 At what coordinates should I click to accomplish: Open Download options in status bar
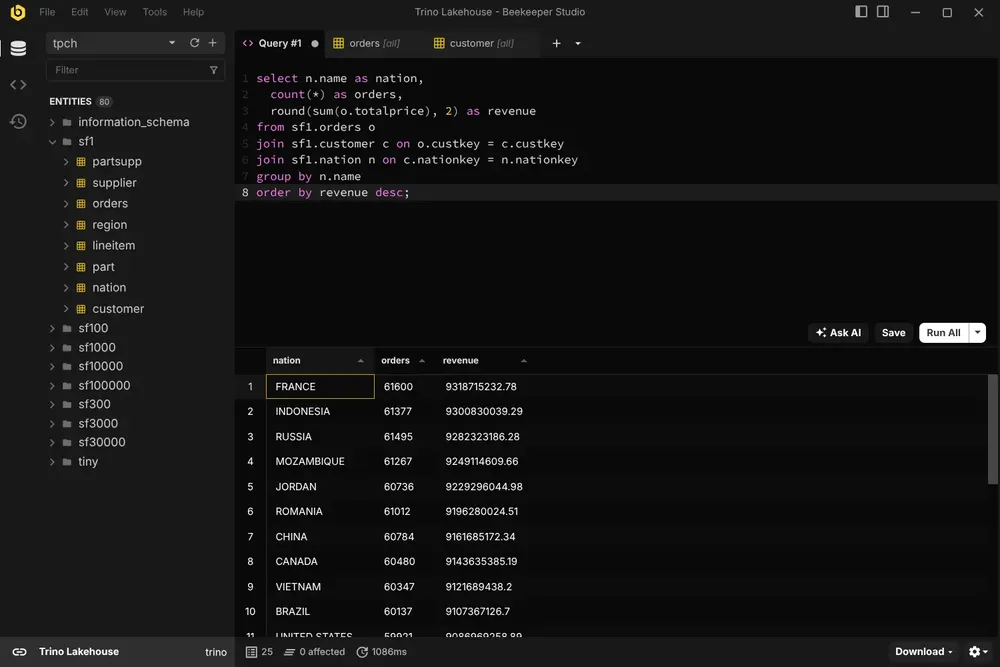tap(923, 652)
